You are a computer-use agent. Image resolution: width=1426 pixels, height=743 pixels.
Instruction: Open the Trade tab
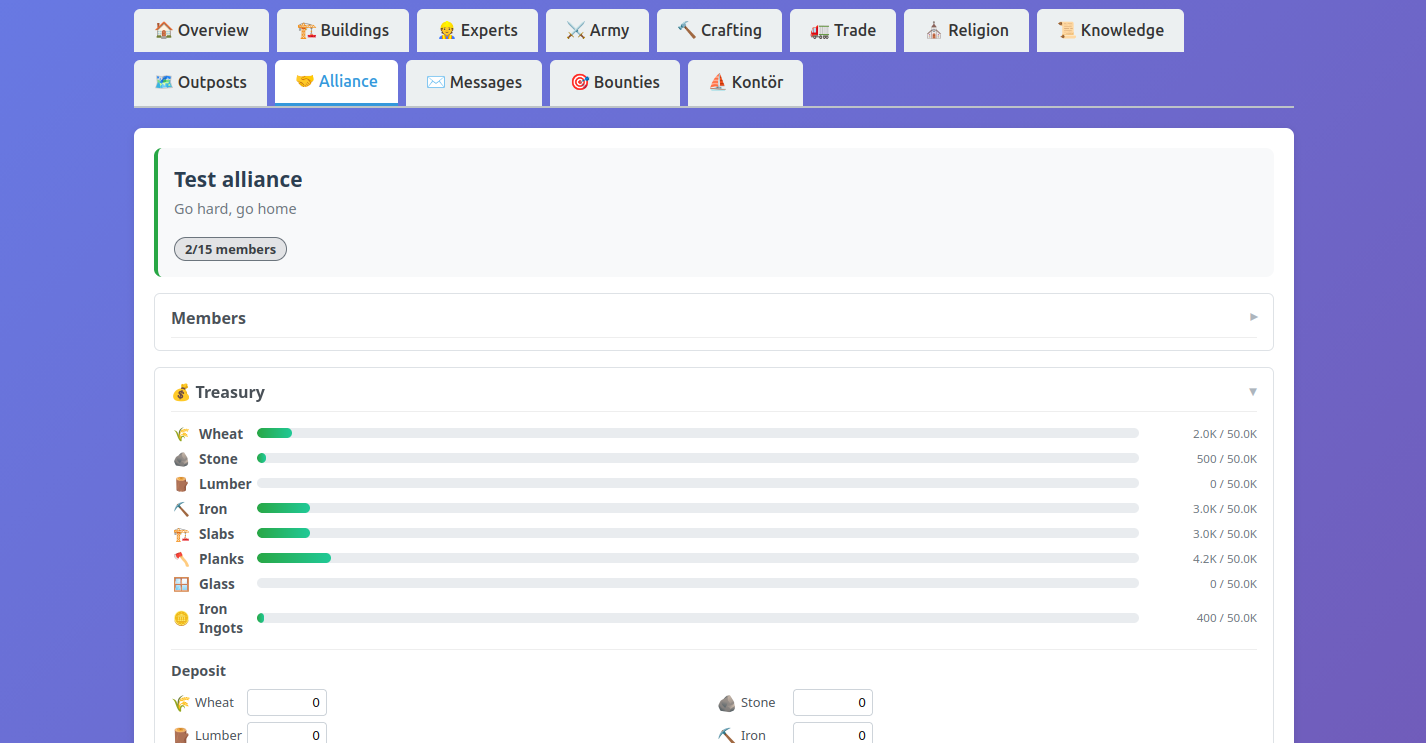tap(843, 30)
